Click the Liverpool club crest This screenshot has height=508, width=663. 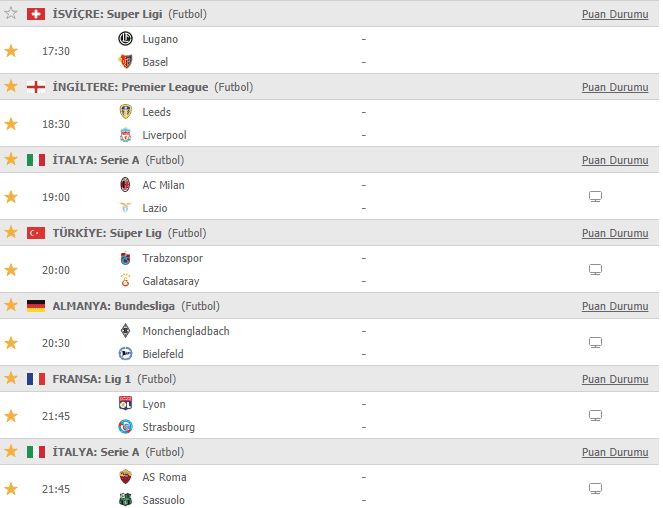click(x=125, y=135)
